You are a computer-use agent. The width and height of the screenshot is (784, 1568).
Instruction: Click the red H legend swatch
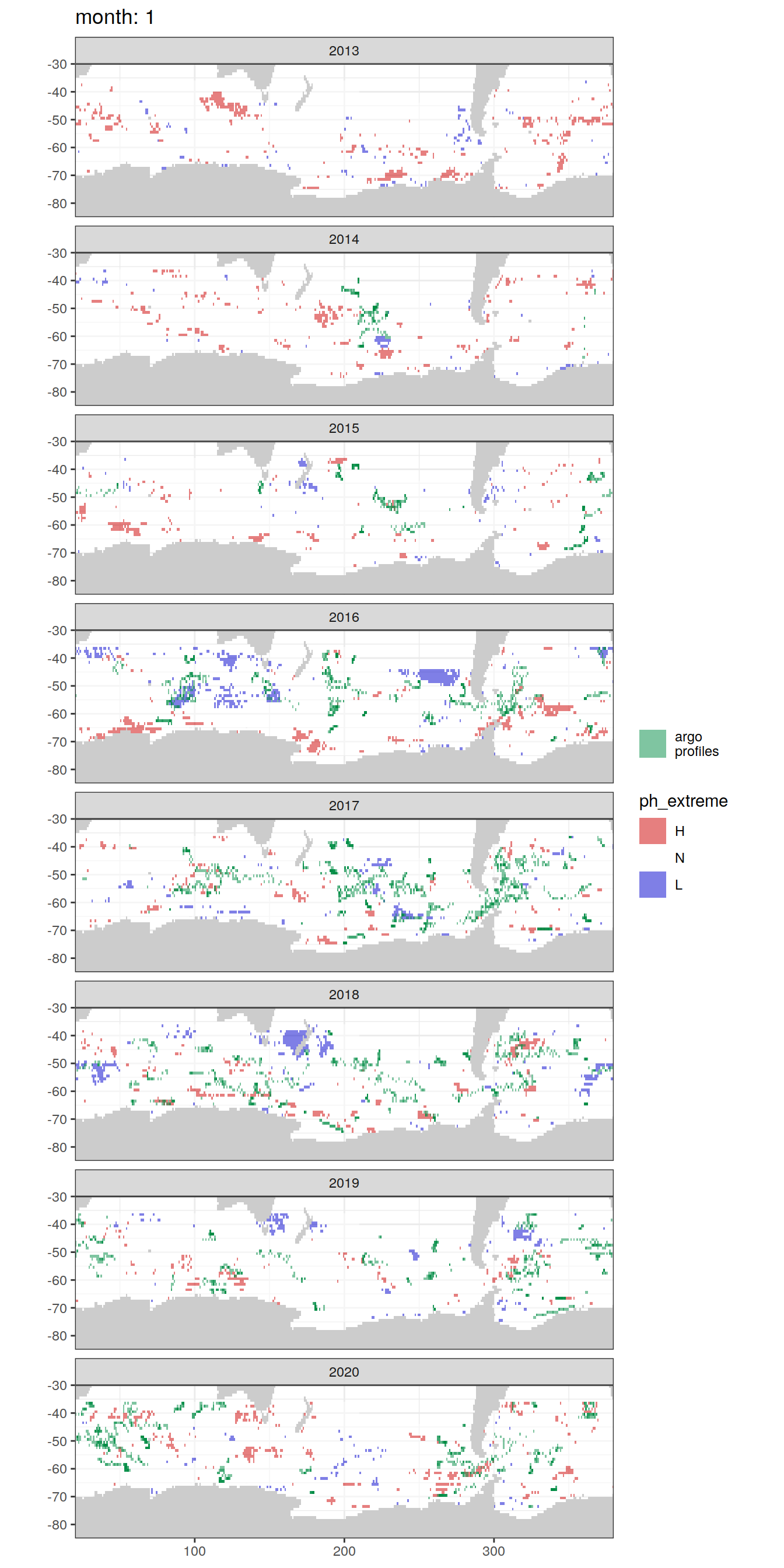652,831
